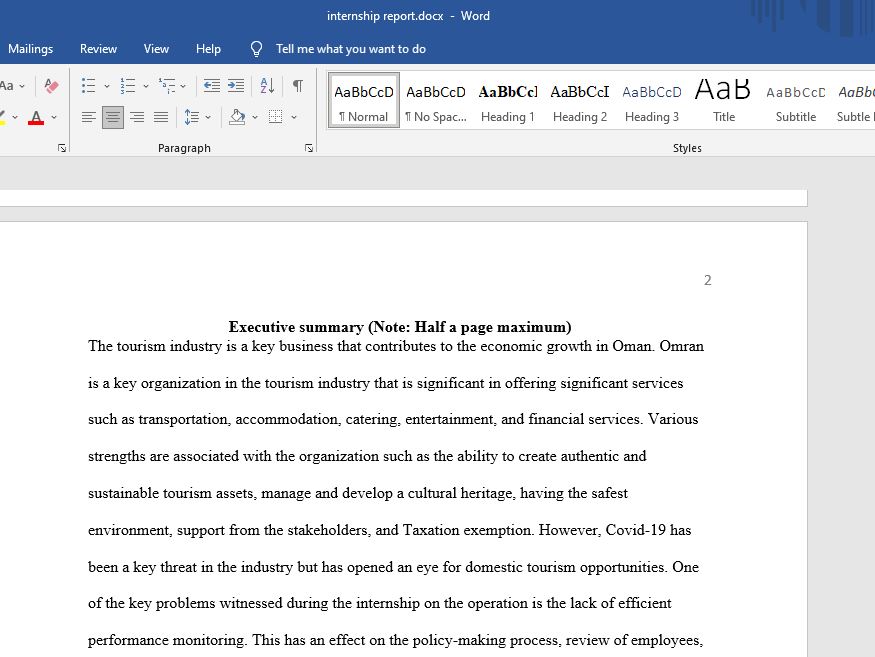Align paragraph text to the right
Viewport: 875px width, 657px height.
pos(137,117)
